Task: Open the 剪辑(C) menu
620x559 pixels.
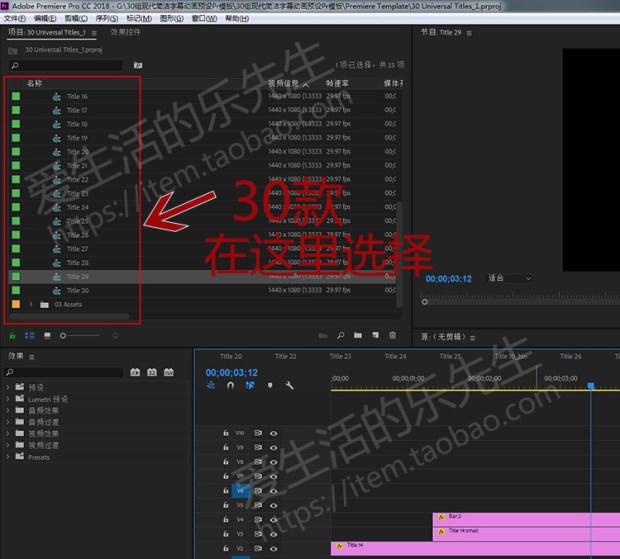Action: coord(76,19)
